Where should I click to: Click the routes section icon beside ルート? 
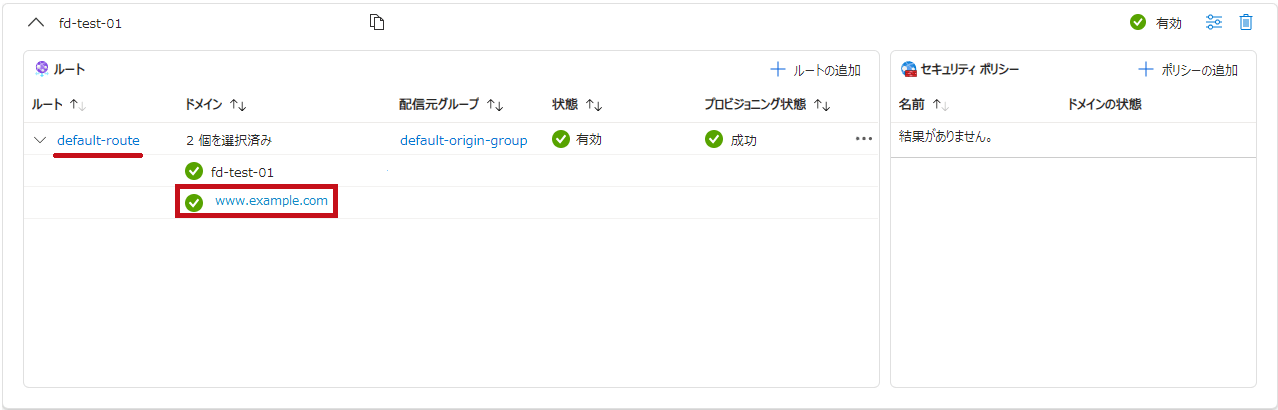click(x=41, y=69)
